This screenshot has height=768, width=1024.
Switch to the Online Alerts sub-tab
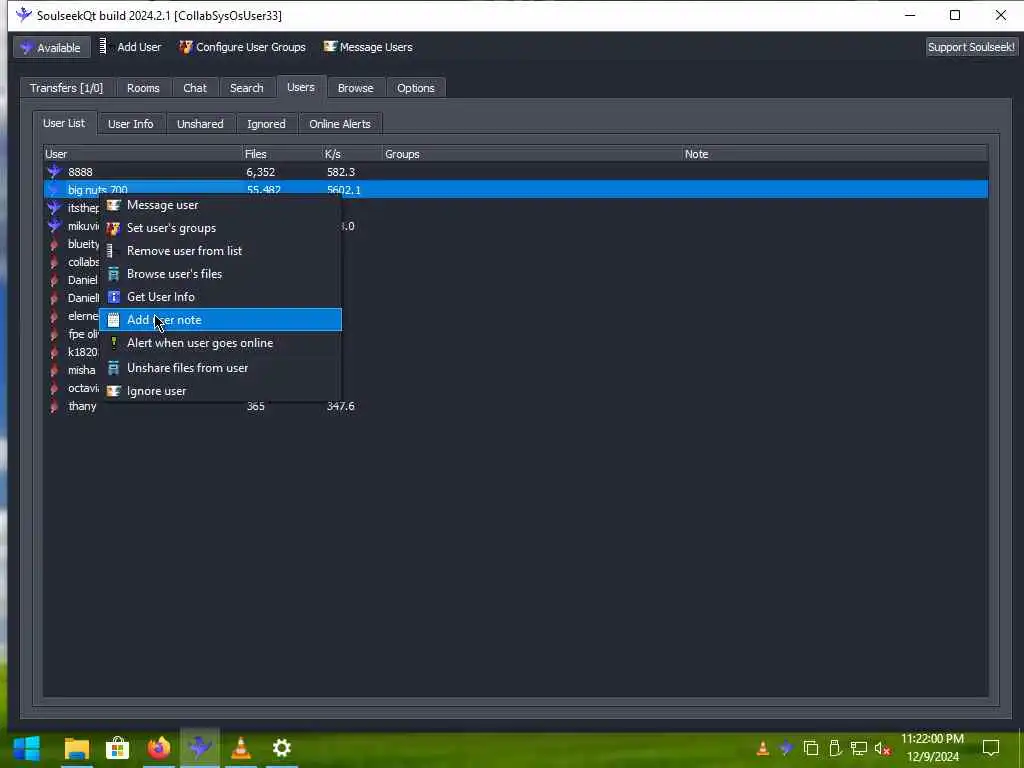click(340, 124)
